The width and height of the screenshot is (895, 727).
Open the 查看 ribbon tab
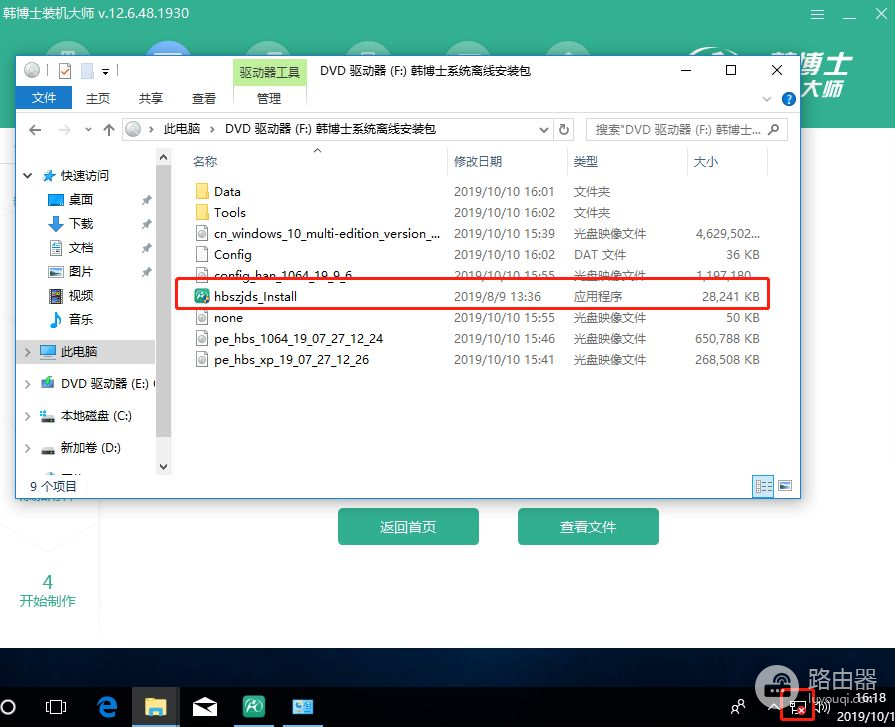(x=204, y=98)
